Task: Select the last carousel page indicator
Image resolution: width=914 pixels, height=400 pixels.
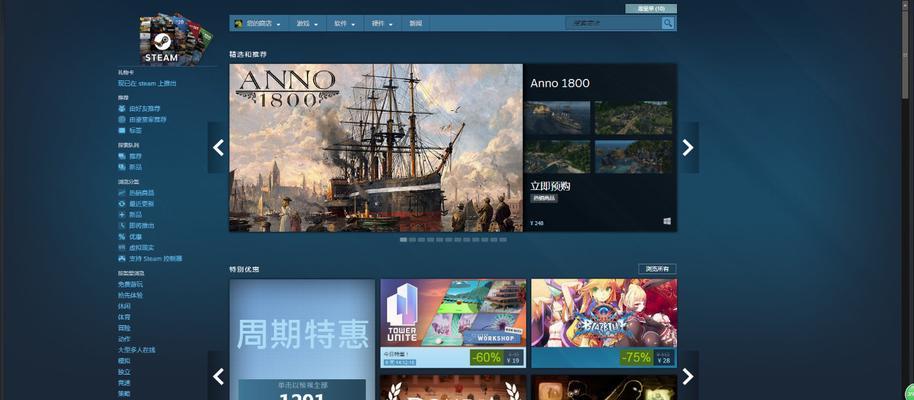Action: pos(503,240)
